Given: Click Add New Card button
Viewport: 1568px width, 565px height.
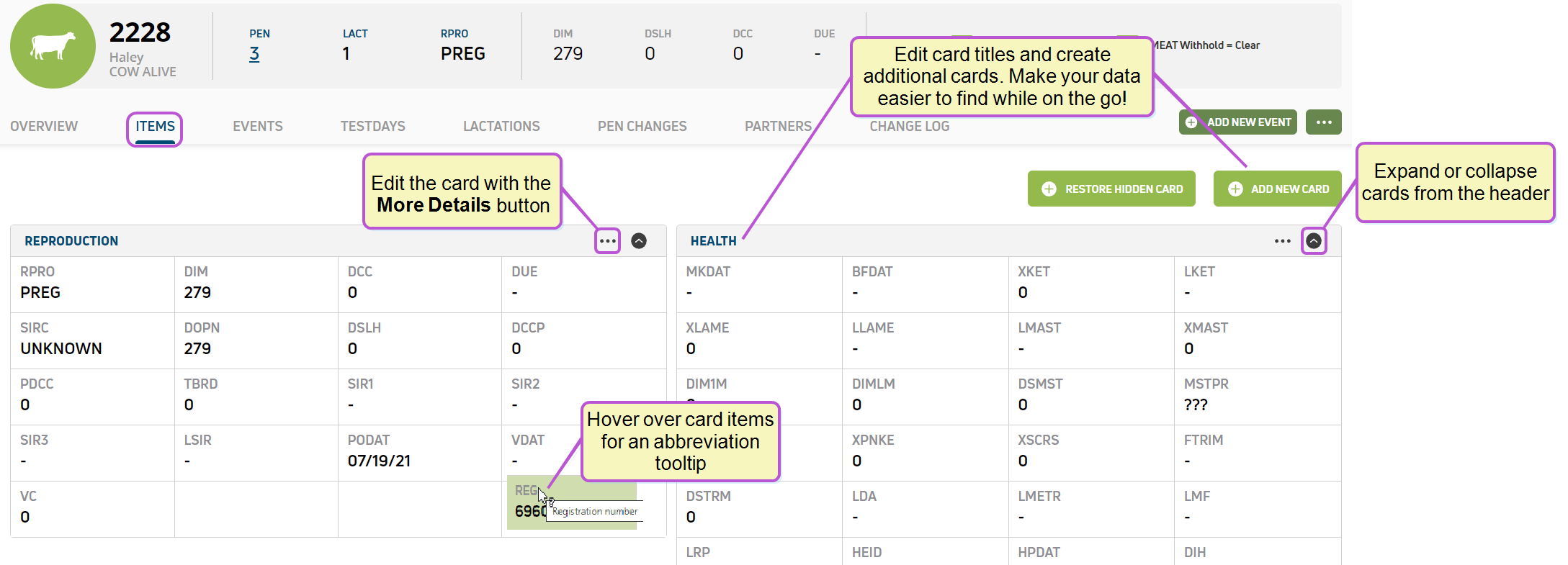Looking at the screenshot, I should [x=1278, y=189].
